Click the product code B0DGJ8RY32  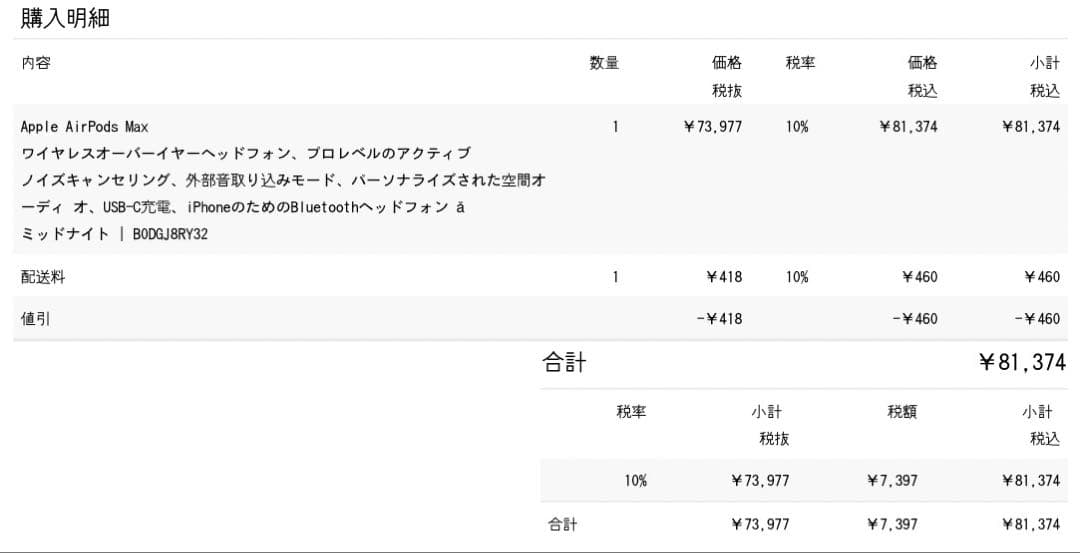pyautogui.click(x=170, y=235)
